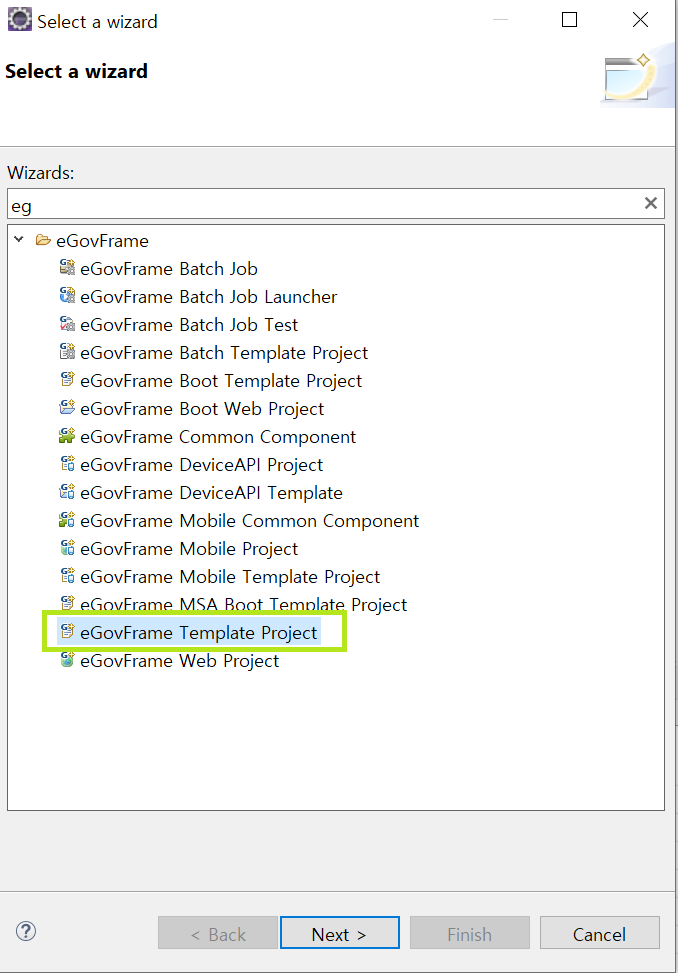Select eGovFrame Common Component
678x973 pixels.
click(218, 437)
